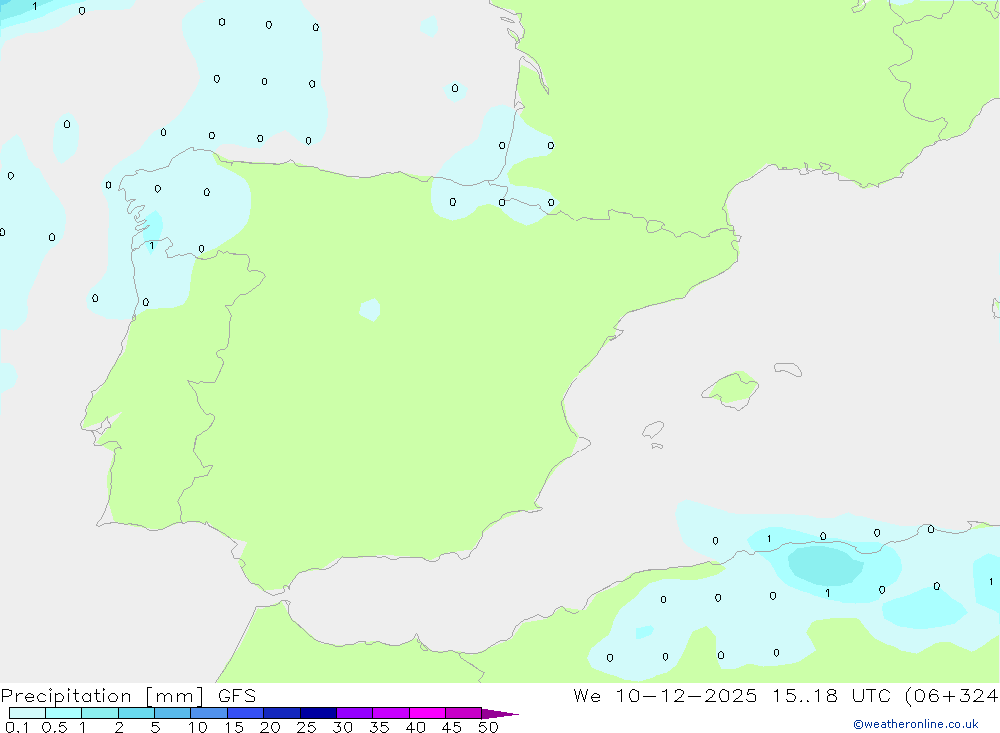Open the weatheronline.co.uk copyright link
The image size is (1000, 733).
point(916,724)
